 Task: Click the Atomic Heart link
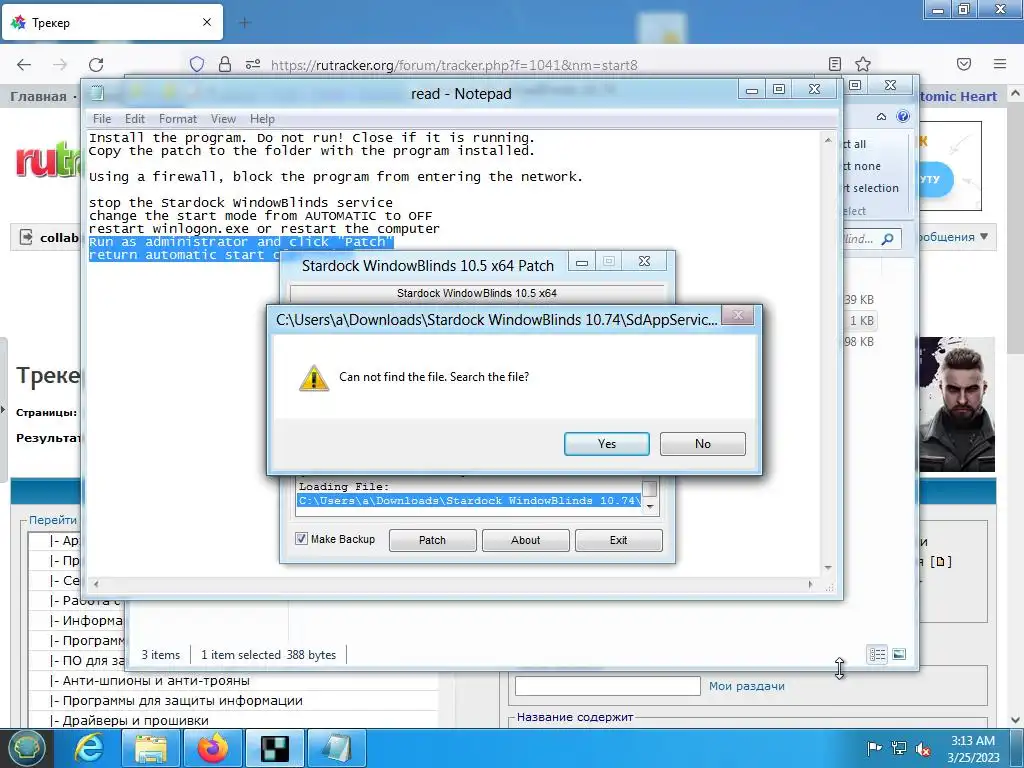958,96
